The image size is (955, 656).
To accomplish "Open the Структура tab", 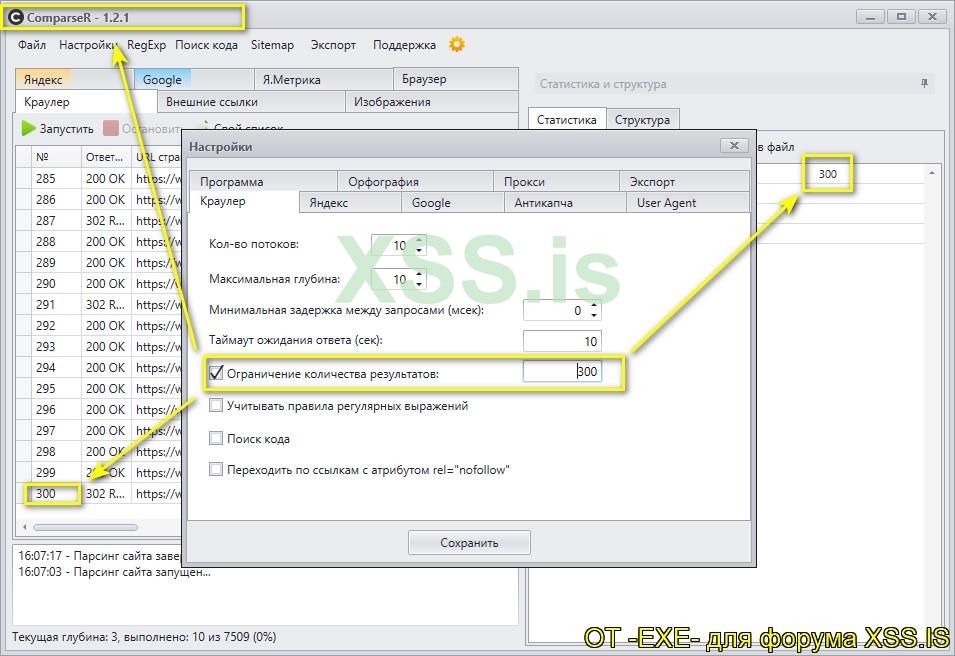I will tap(643, 119).
